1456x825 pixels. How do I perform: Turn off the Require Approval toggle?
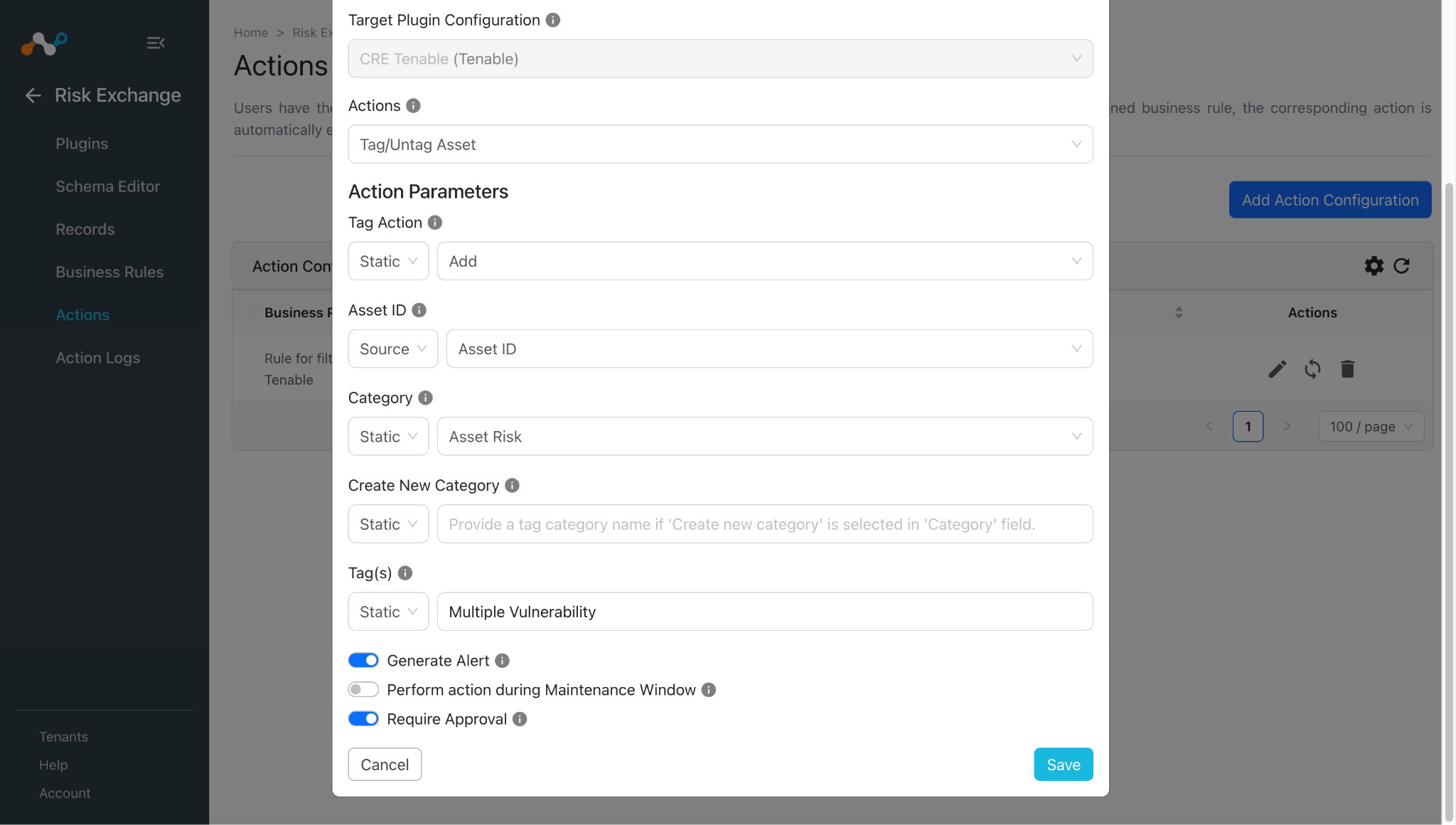coord(363,718)
